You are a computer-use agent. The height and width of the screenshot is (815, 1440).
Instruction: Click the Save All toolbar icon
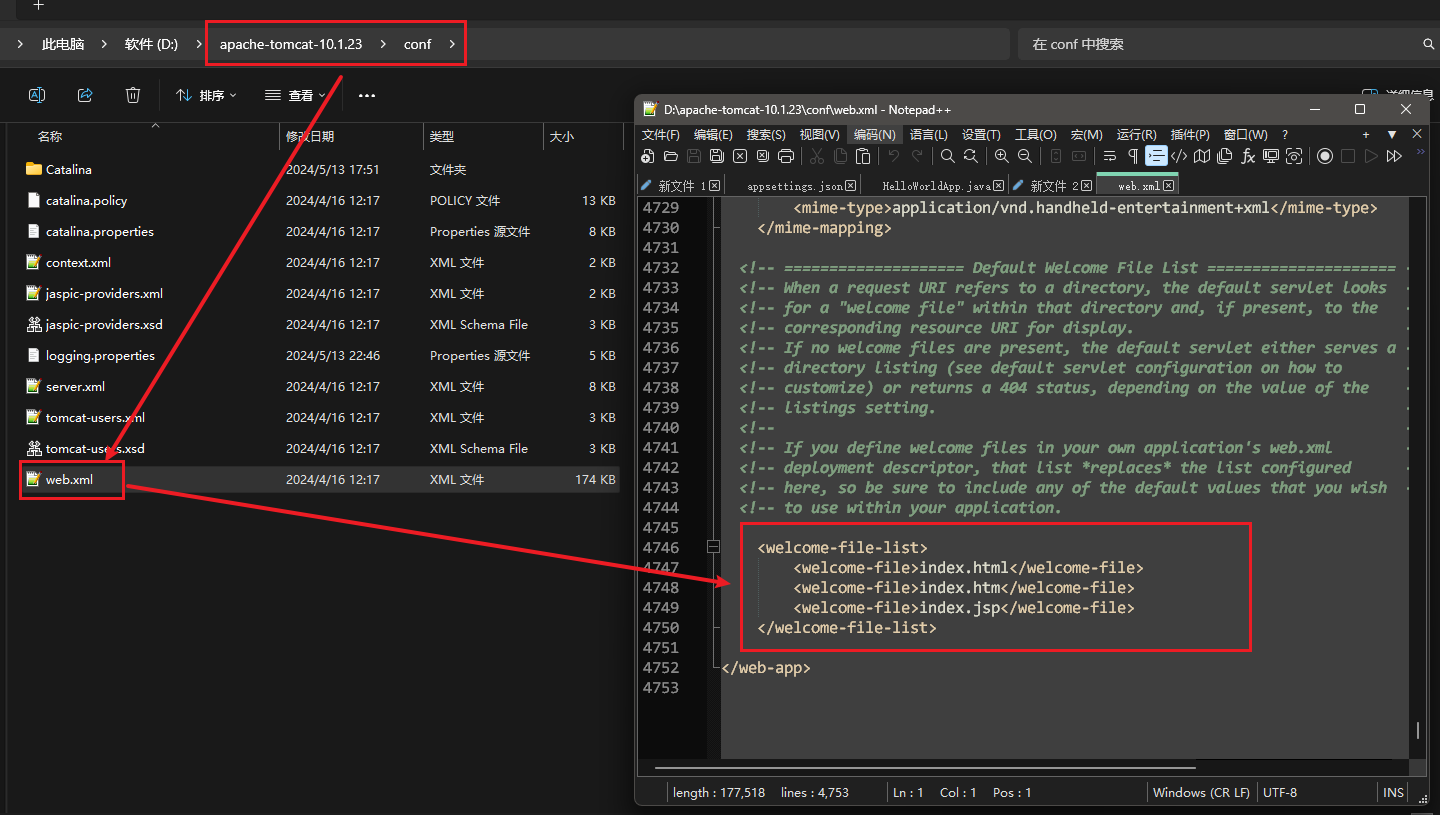717,156
